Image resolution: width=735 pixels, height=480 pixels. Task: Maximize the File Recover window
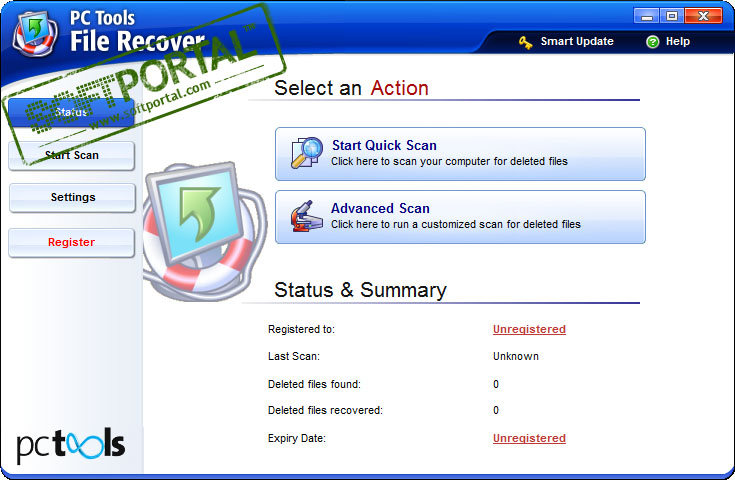pos(672,16)
